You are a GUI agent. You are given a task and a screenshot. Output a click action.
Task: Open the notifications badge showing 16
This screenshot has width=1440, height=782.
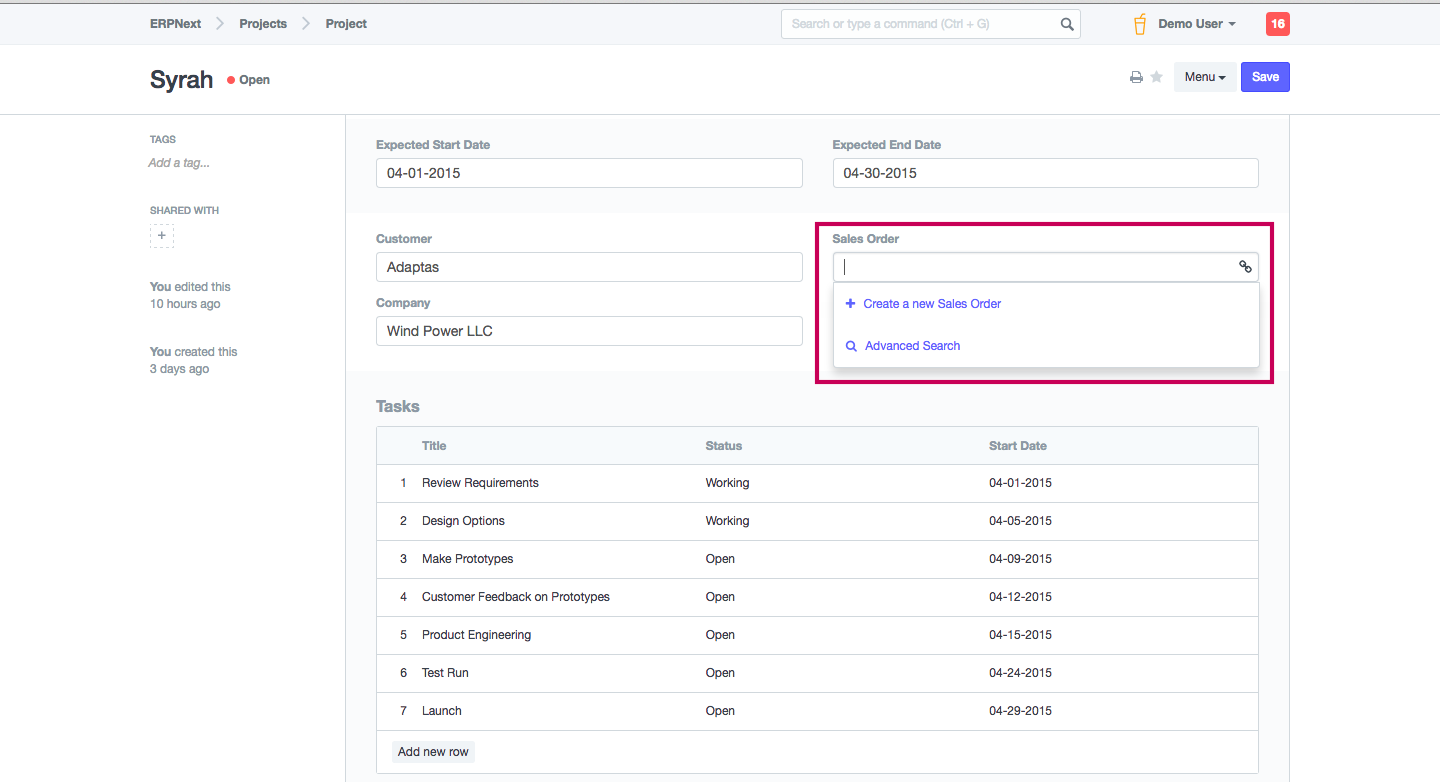coord(1277,24)
